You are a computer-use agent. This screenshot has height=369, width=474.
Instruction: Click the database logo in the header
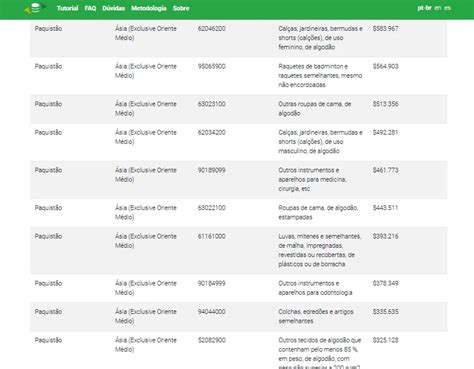pyautogui.click(x=35, y=8)
